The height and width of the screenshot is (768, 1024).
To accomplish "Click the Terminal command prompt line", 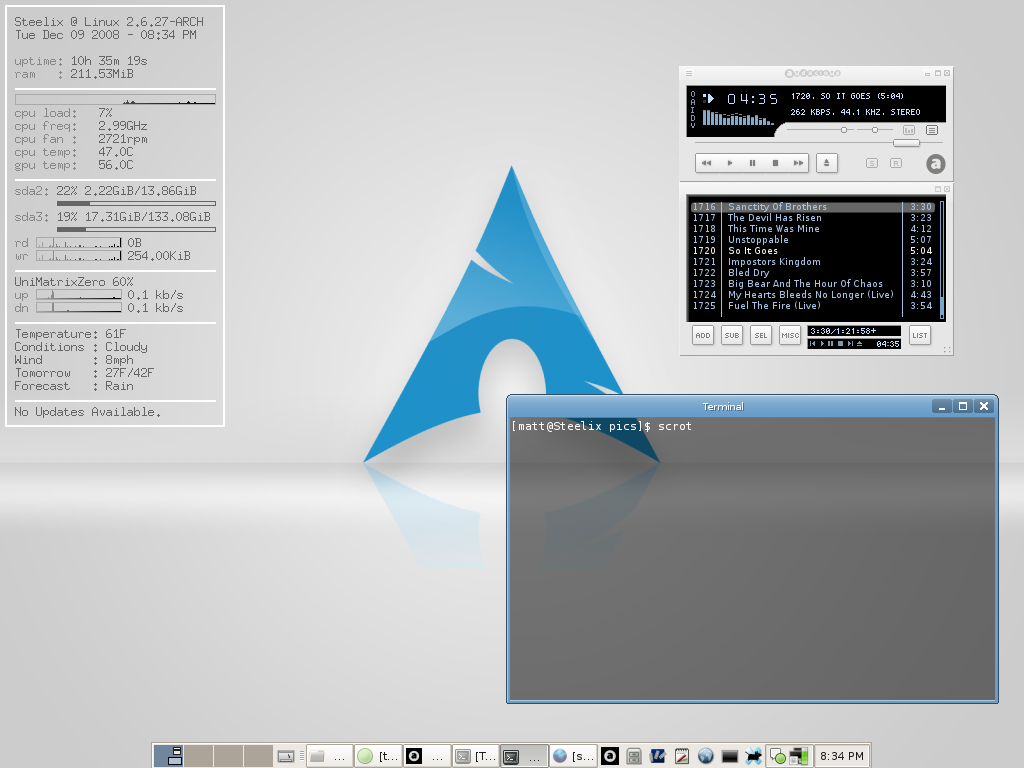I will coord(601,426).
